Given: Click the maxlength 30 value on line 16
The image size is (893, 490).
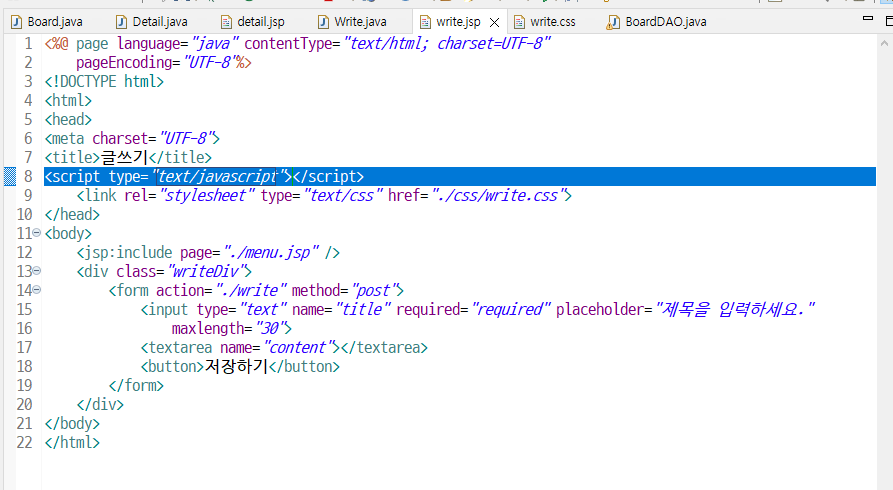Looking at the screenshot, I should 270,328.
